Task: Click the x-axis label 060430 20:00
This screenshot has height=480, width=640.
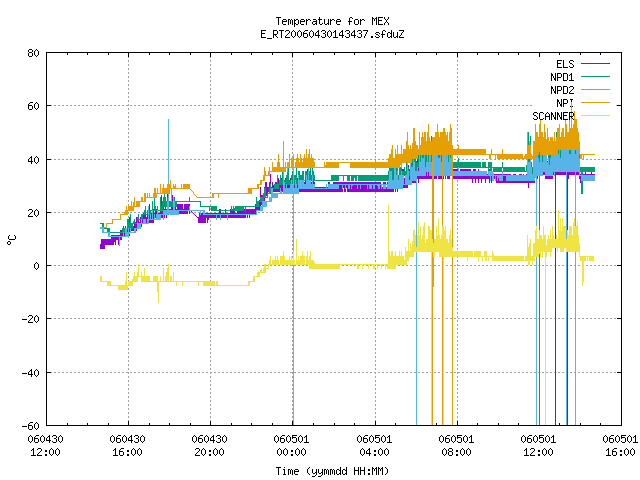Action: [209, 445]
